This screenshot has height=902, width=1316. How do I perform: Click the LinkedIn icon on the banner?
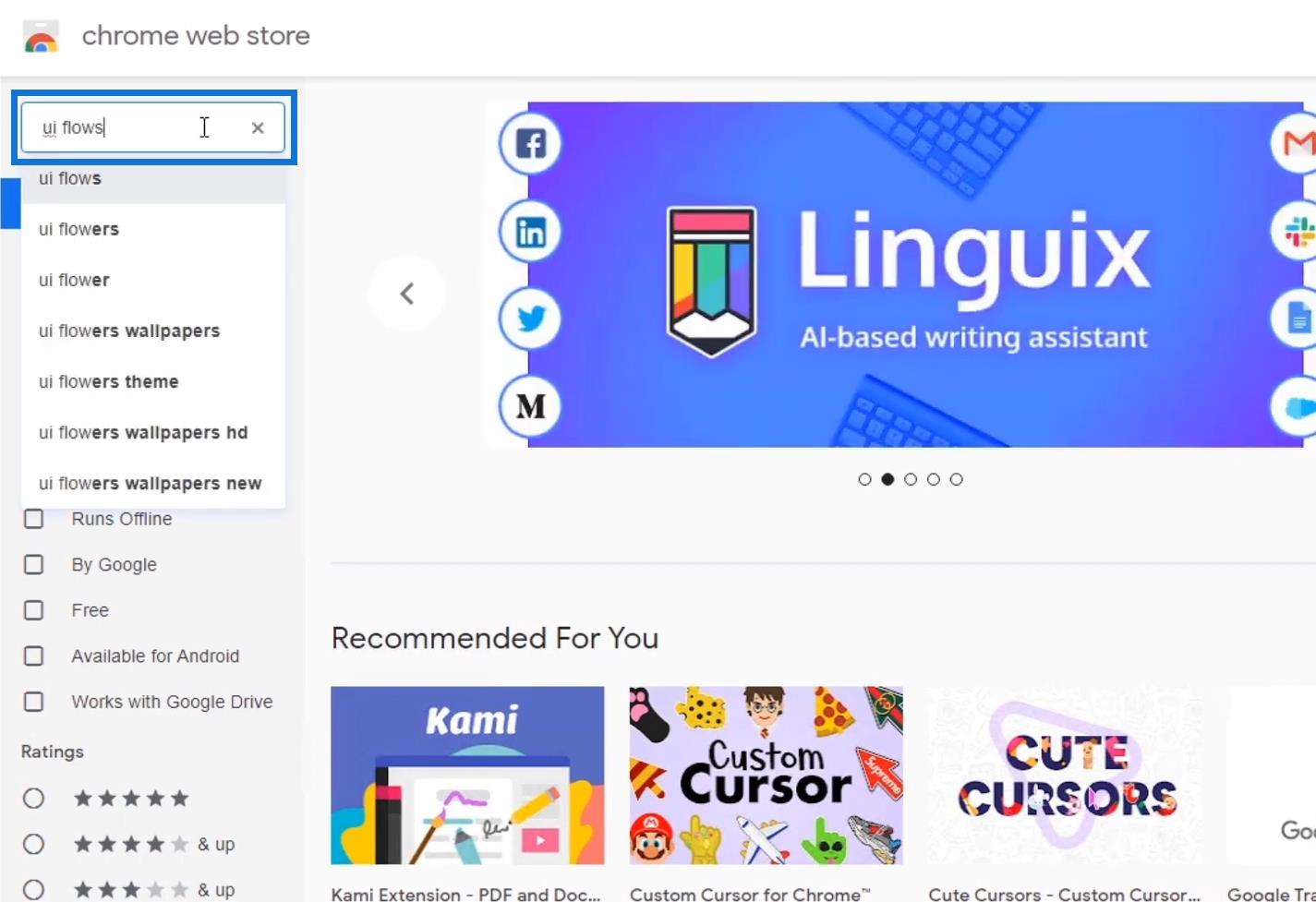pos(530,232)
